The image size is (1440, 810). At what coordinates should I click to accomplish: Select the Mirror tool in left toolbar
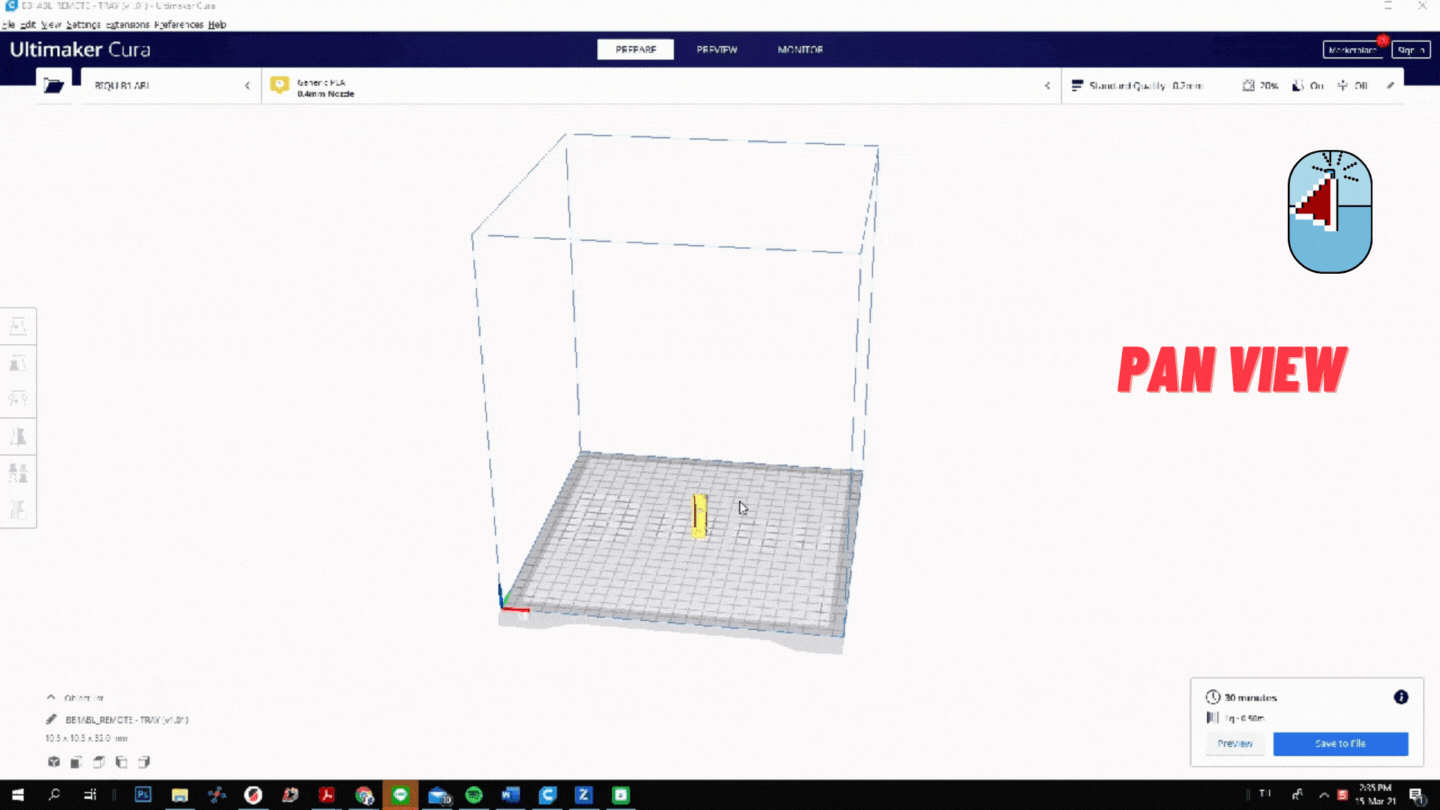tap(18, 436)
